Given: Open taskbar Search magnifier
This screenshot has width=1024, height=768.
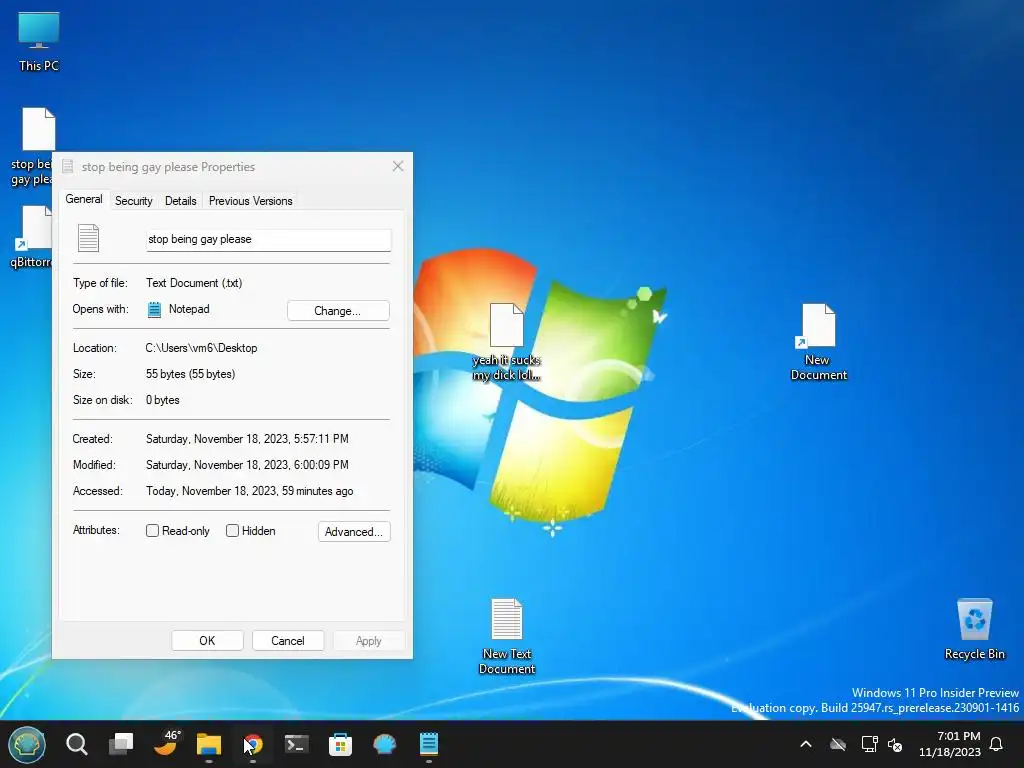Looking at the screenshot, I should click(x=77, y=744).
